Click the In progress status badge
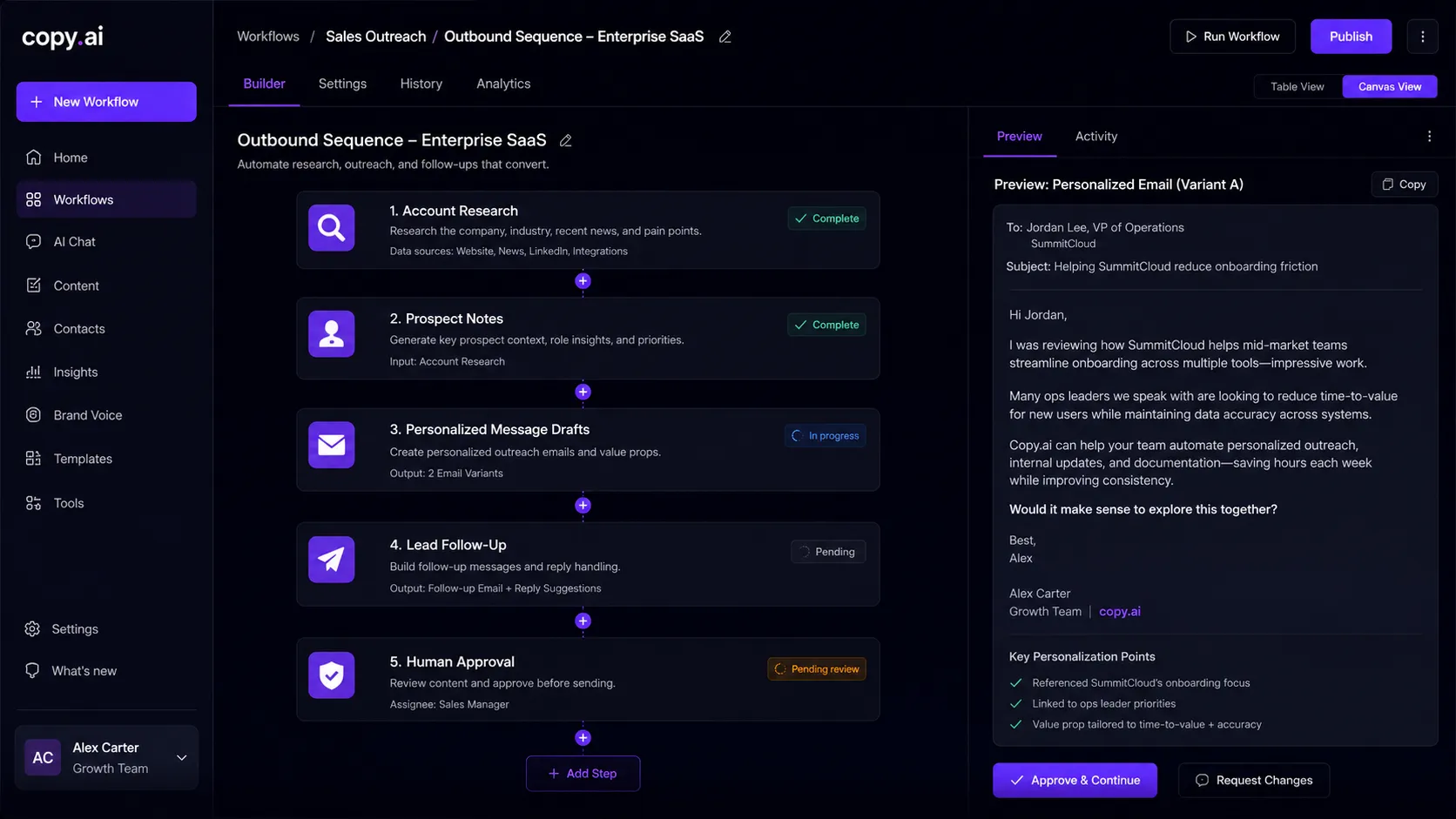1456x819 pixels. (826, 436)
